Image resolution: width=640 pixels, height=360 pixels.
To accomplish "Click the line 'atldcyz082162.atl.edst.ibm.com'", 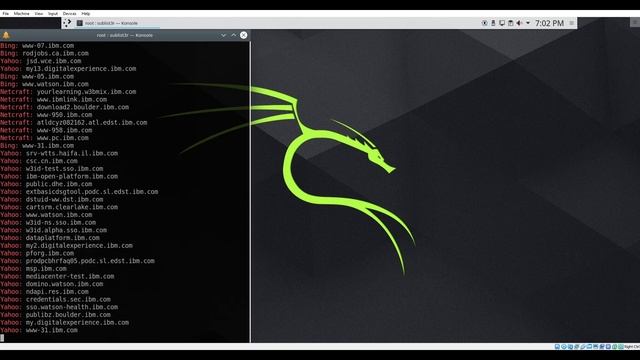I will click(x=74, y=122).
